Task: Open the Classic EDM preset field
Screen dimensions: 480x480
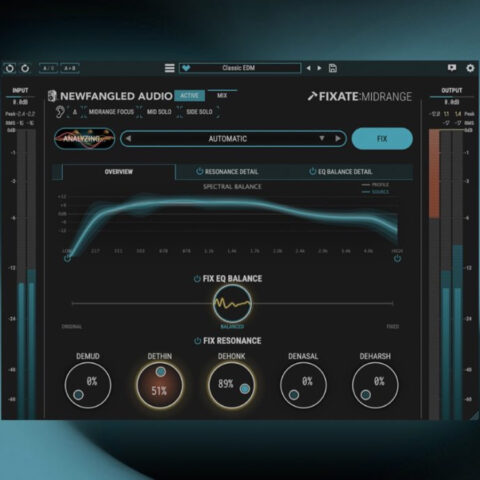Action: tap(240, 68)
